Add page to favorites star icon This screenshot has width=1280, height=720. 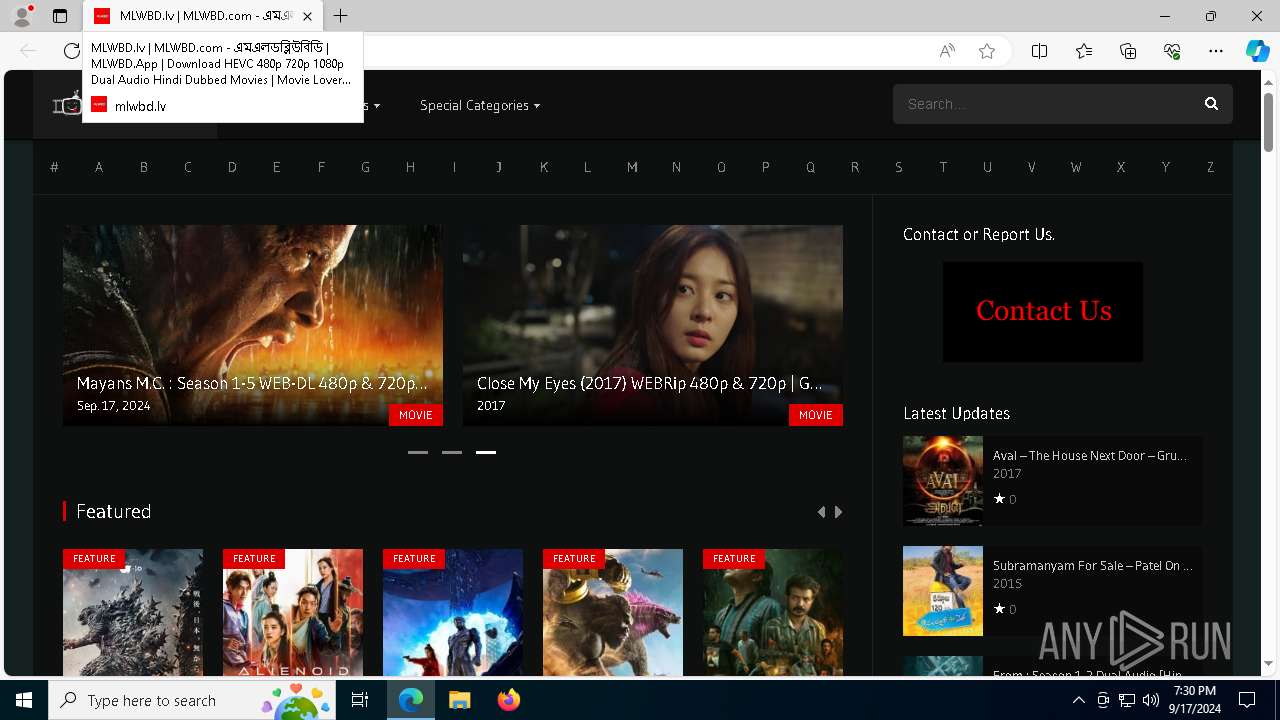987,51
